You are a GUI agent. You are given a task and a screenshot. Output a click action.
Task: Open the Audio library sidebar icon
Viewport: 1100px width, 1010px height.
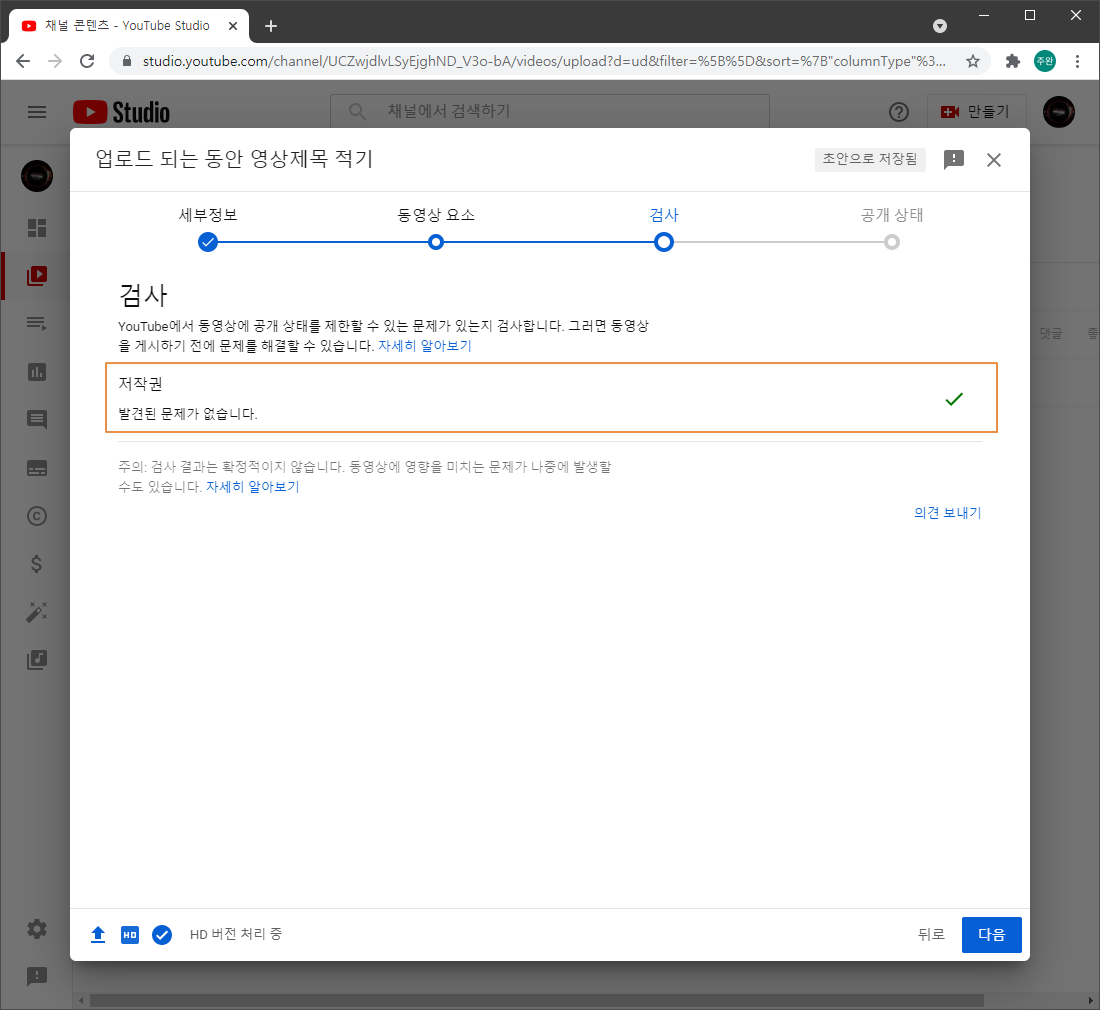click(36, 660)
